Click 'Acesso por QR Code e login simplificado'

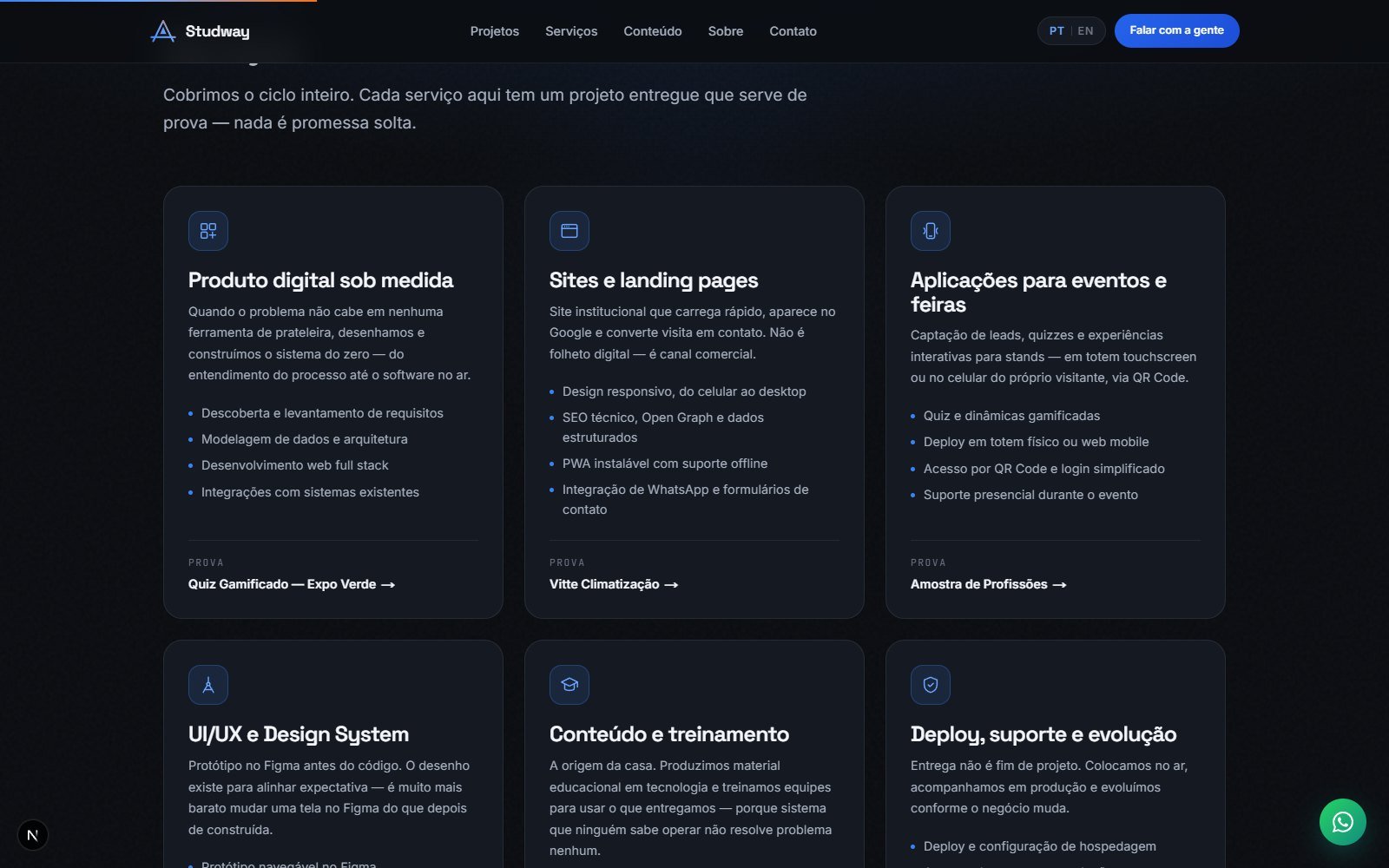click(x=1044, y=469)
